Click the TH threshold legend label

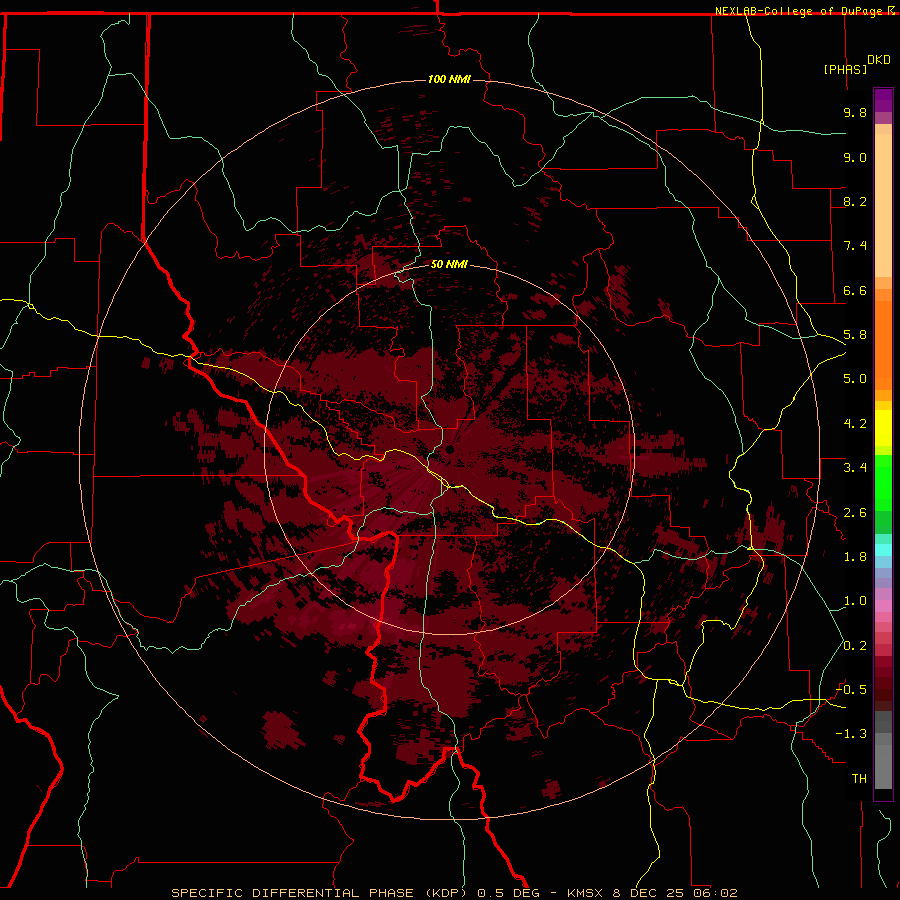(859, 779)
